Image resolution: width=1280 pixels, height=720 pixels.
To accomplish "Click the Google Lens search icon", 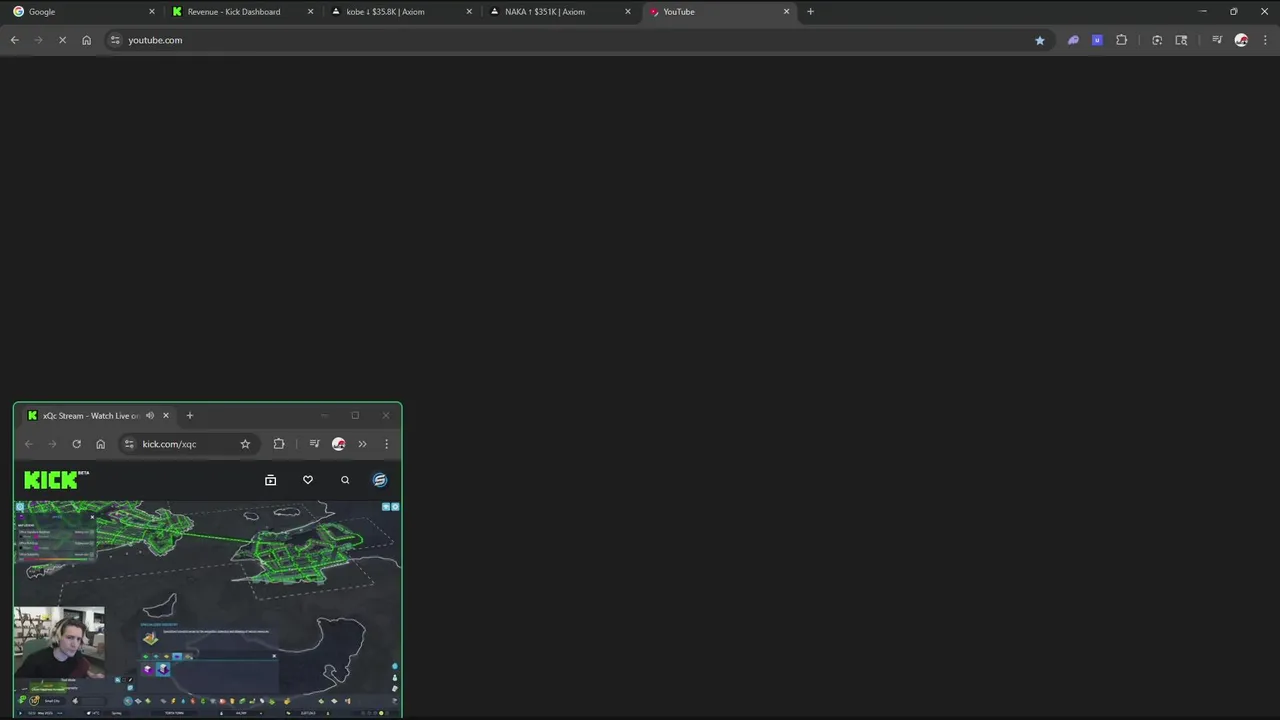I will 1157,40.
